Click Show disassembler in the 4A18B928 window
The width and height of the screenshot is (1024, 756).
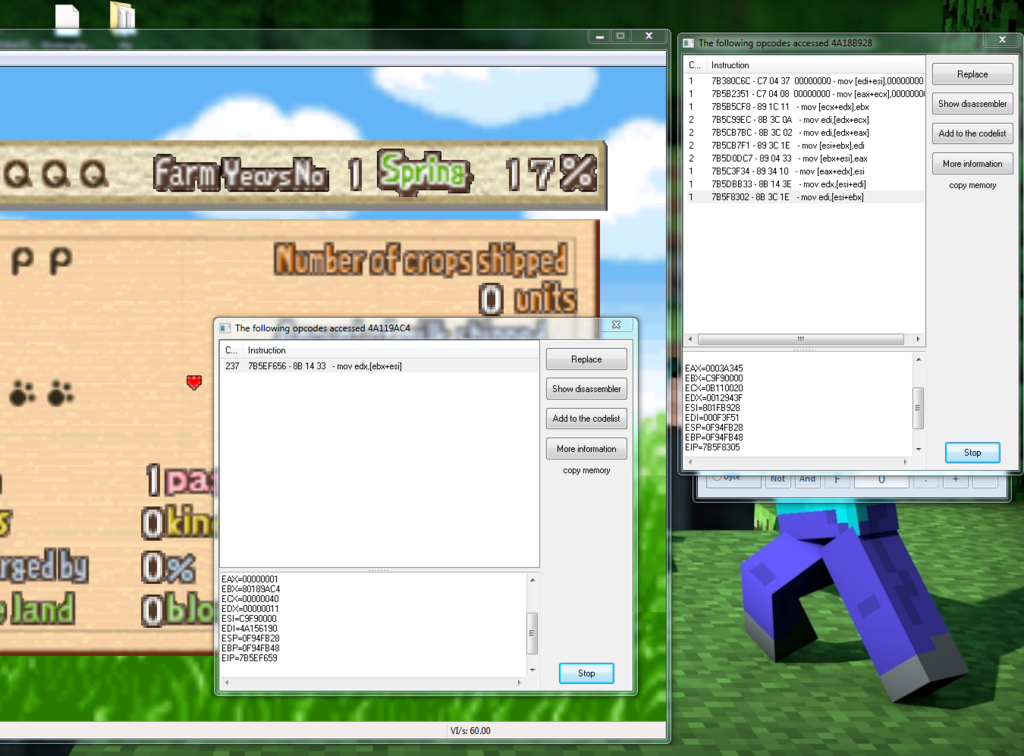pyautogui.click(x=972, y=104)
